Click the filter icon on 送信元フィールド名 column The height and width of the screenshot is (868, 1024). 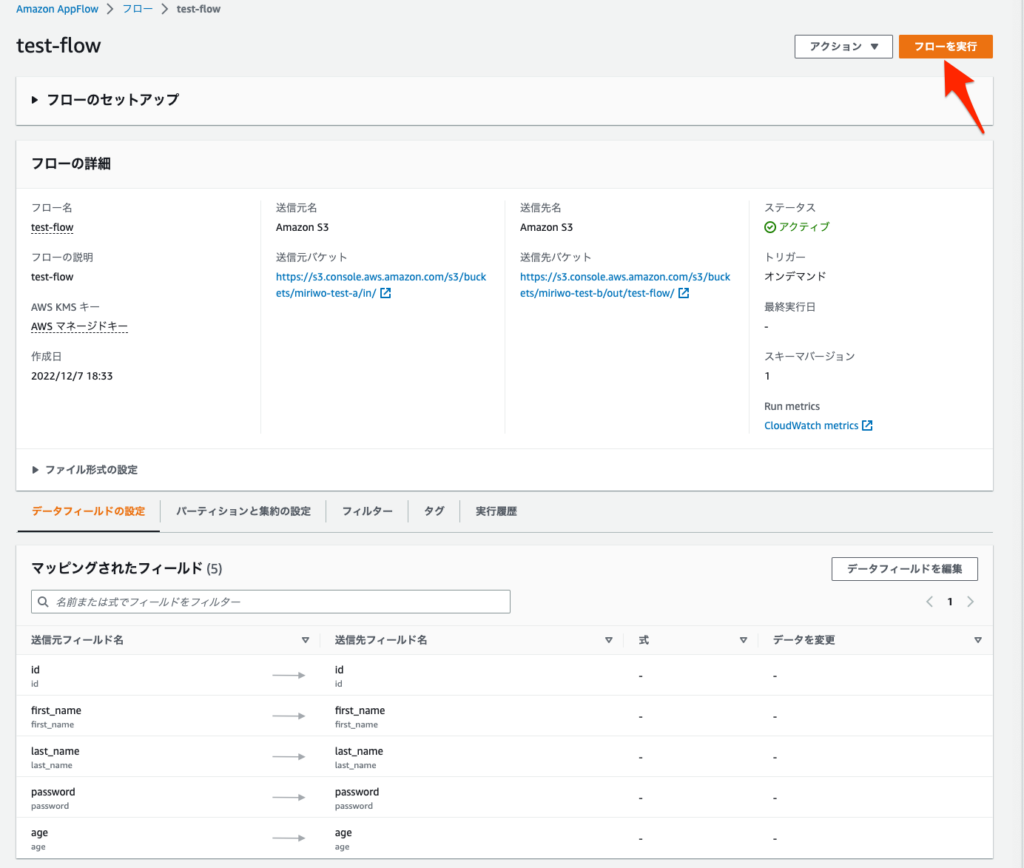click(306, 639)
